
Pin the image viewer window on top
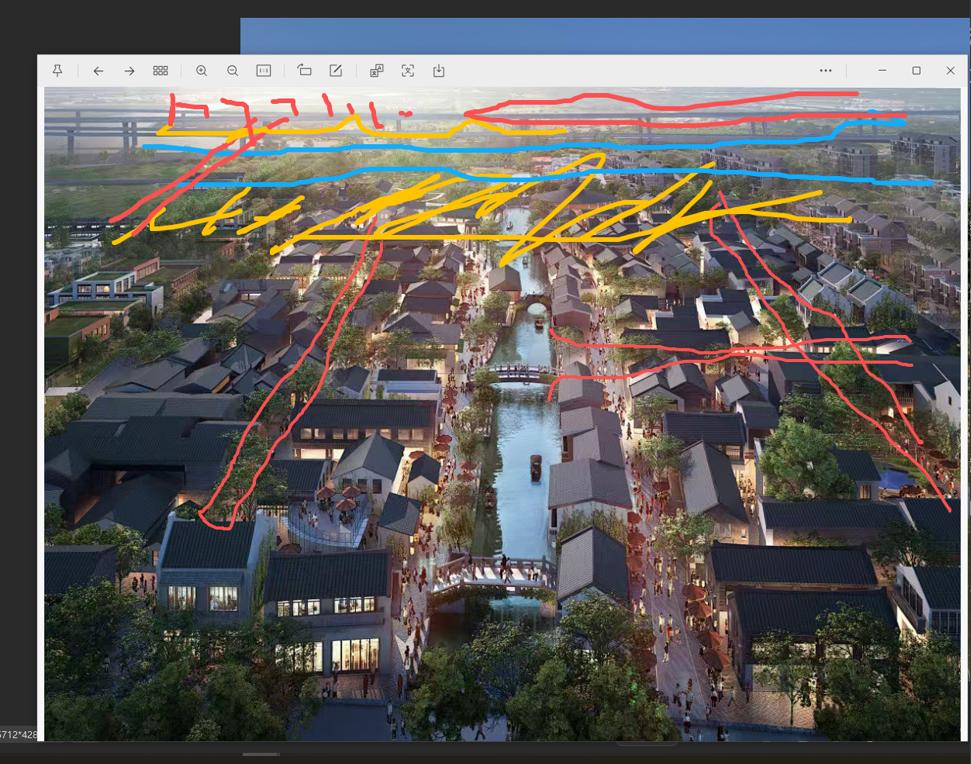coord(57,71)
